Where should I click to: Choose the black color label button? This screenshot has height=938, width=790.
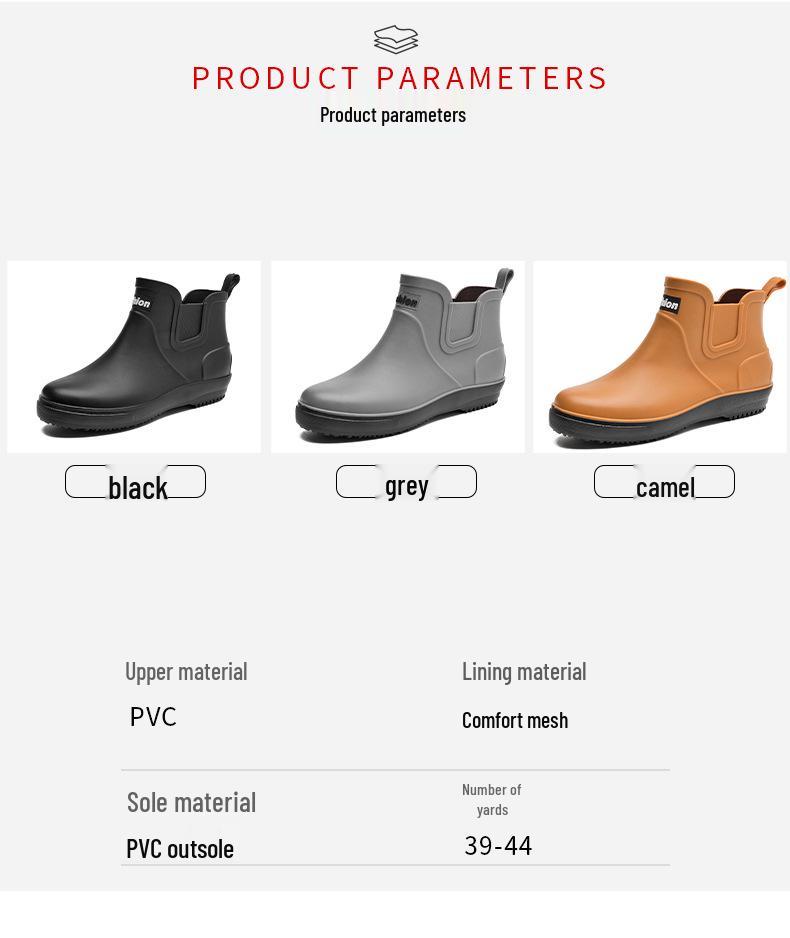click(135, 482)
